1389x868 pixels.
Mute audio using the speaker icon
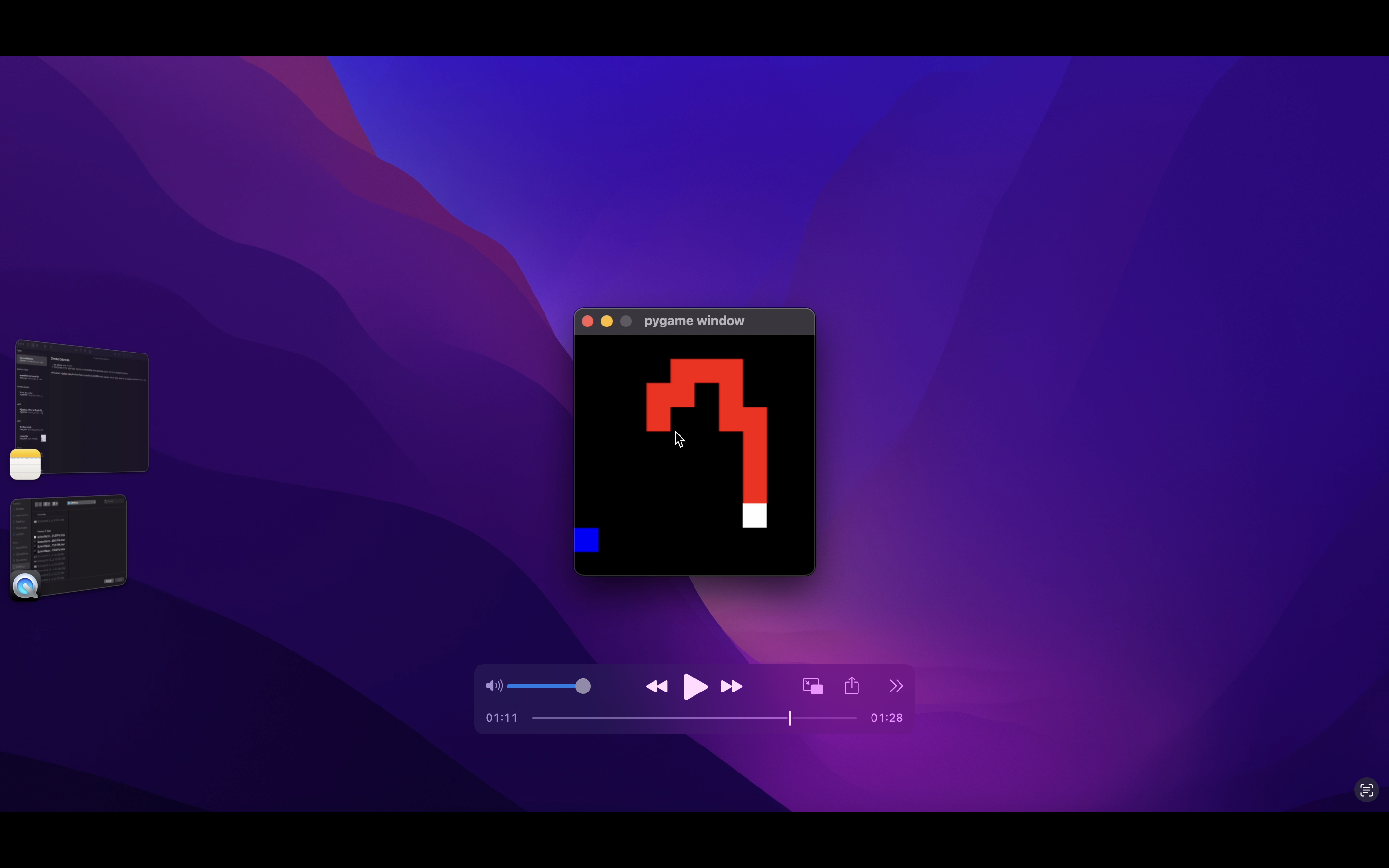click(493, 686)
